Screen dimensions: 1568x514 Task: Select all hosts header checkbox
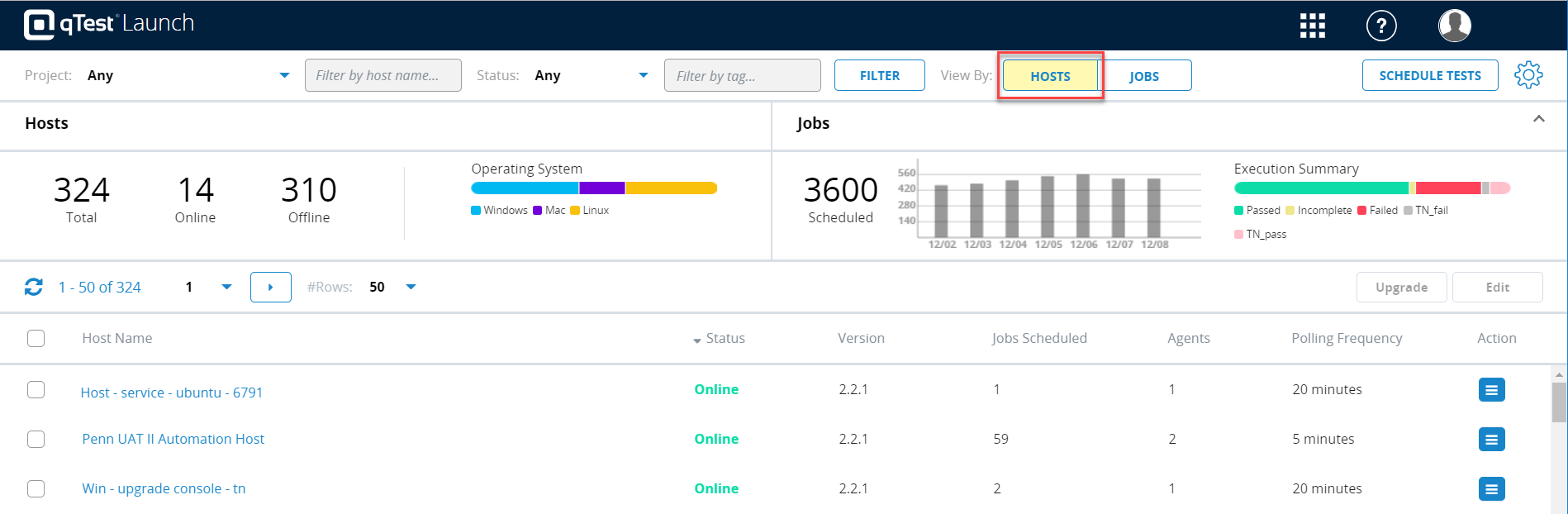coord(36,339)
